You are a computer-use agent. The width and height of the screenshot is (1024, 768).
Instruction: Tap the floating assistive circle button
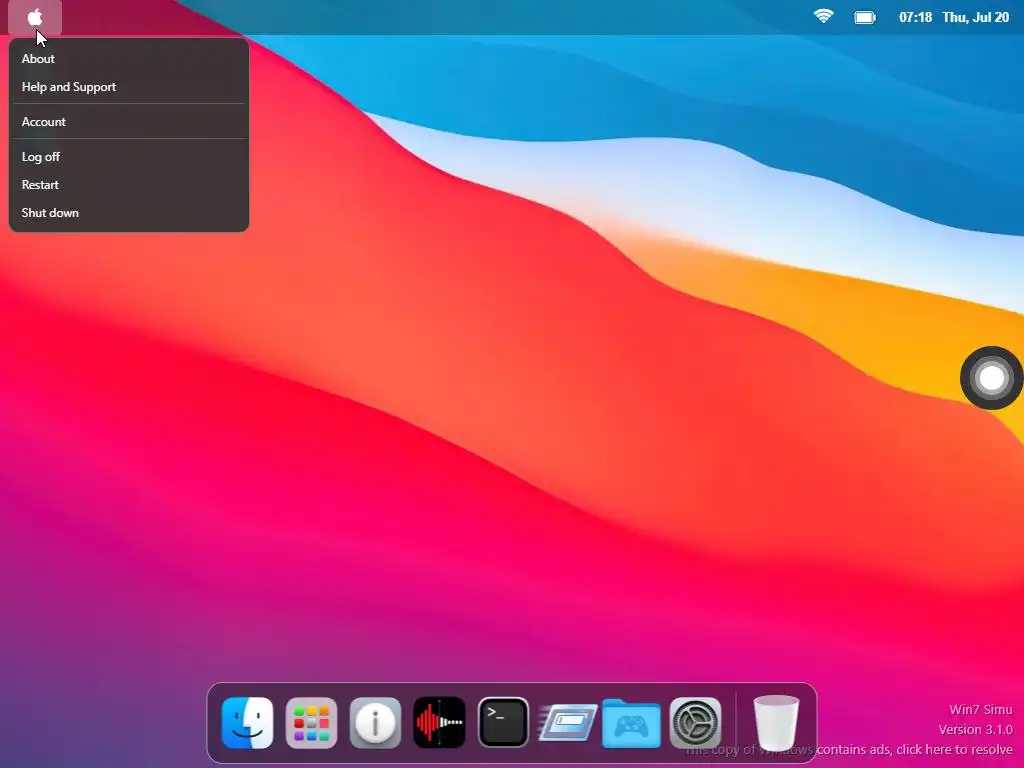tap(991, 377)
